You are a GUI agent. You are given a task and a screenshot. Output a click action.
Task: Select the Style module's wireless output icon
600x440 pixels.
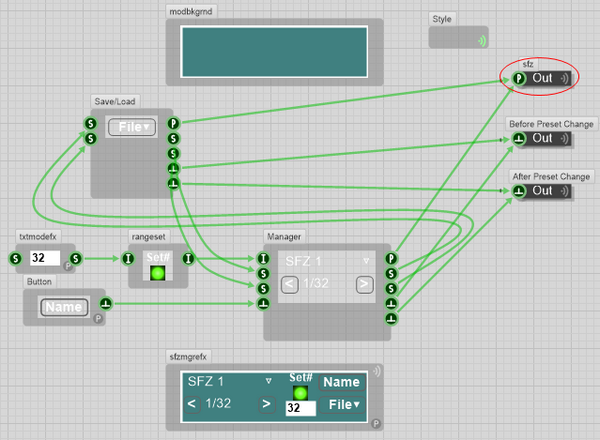click(482, 40)
